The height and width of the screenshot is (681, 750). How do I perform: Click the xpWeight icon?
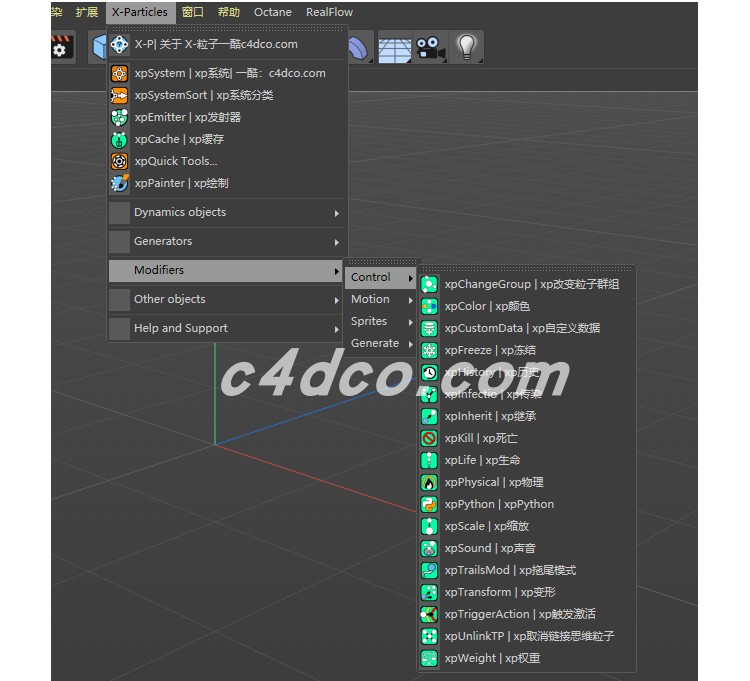coord(429,658)
